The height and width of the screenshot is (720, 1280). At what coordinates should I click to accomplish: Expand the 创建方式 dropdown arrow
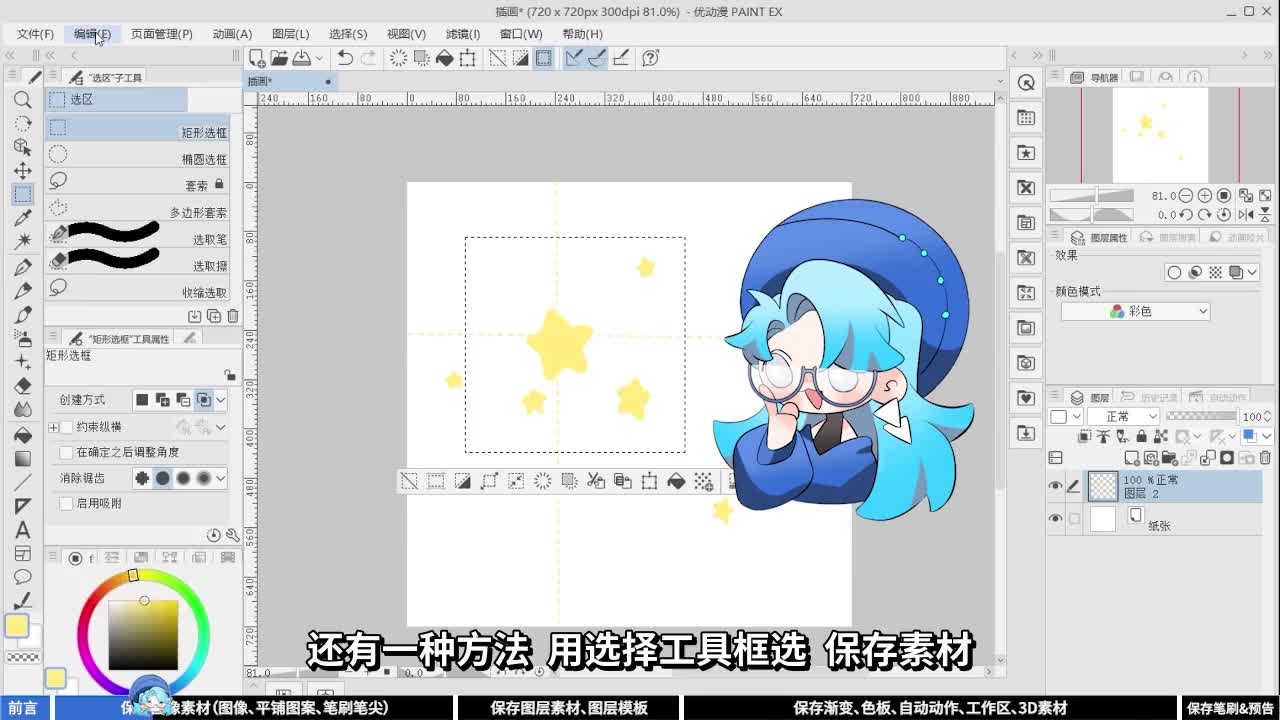coord(221,400)
